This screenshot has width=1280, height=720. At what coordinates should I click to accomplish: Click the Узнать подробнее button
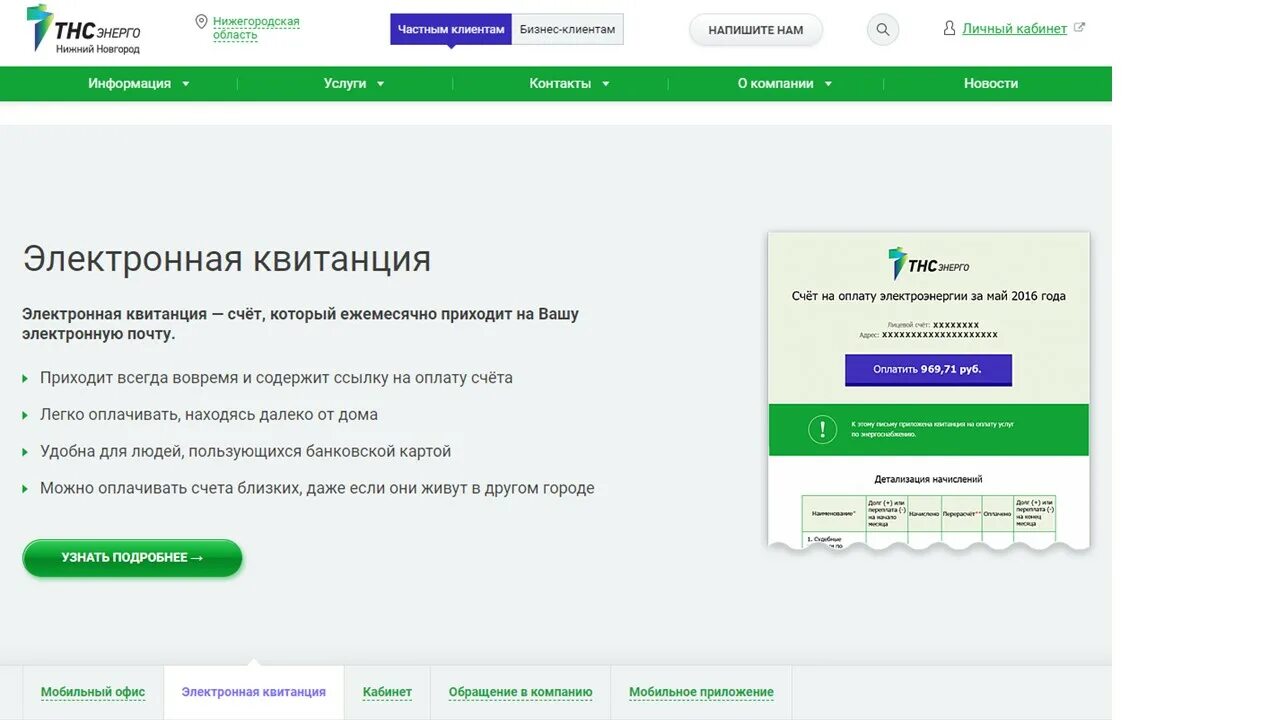coord(132,558)
